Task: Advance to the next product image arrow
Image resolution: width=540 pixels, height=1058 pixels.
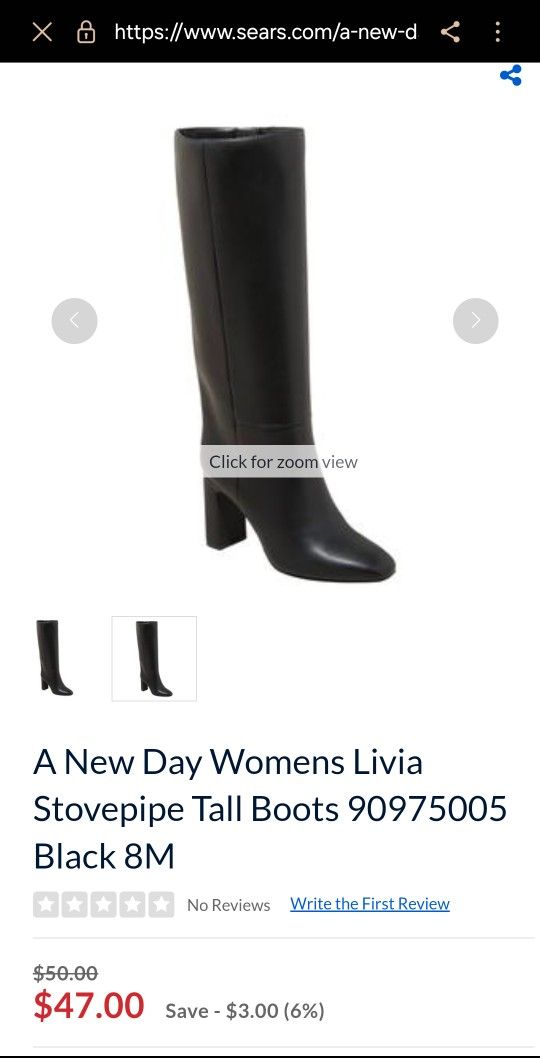Action: 476,321
